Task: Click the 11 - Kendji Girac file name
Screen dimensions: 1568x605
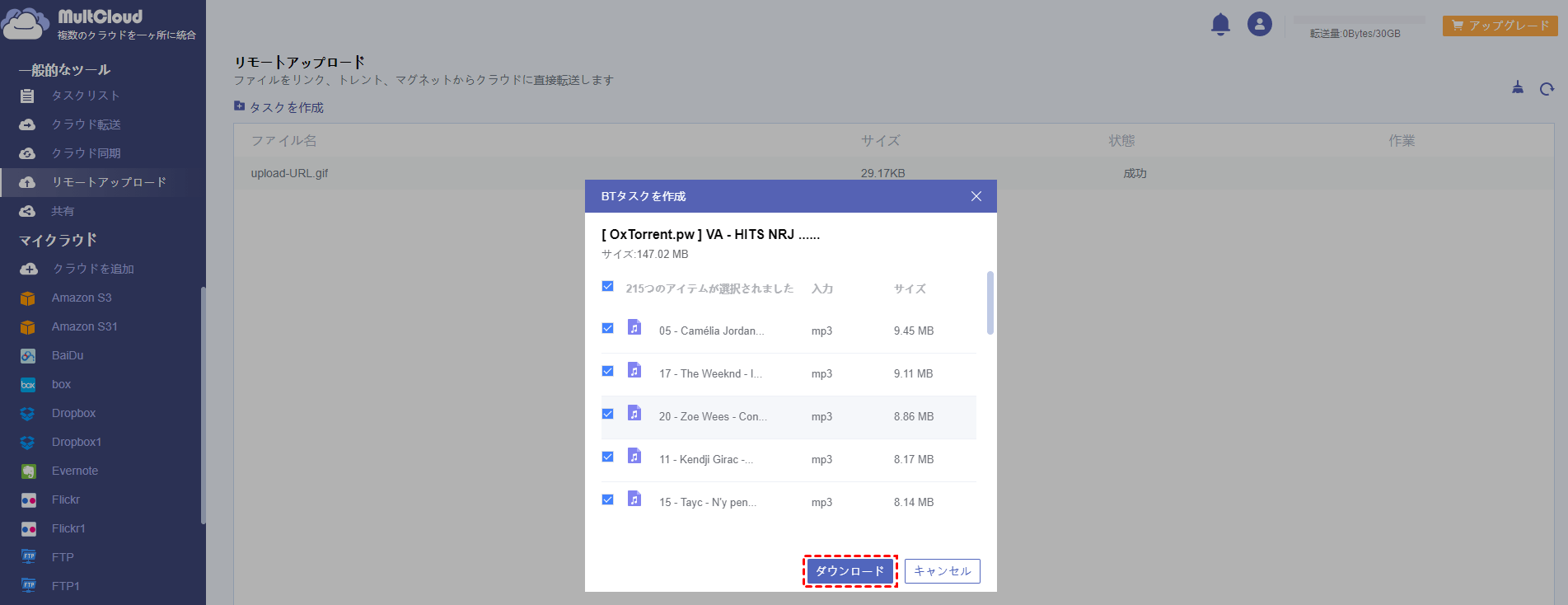Action: point(705,460)
